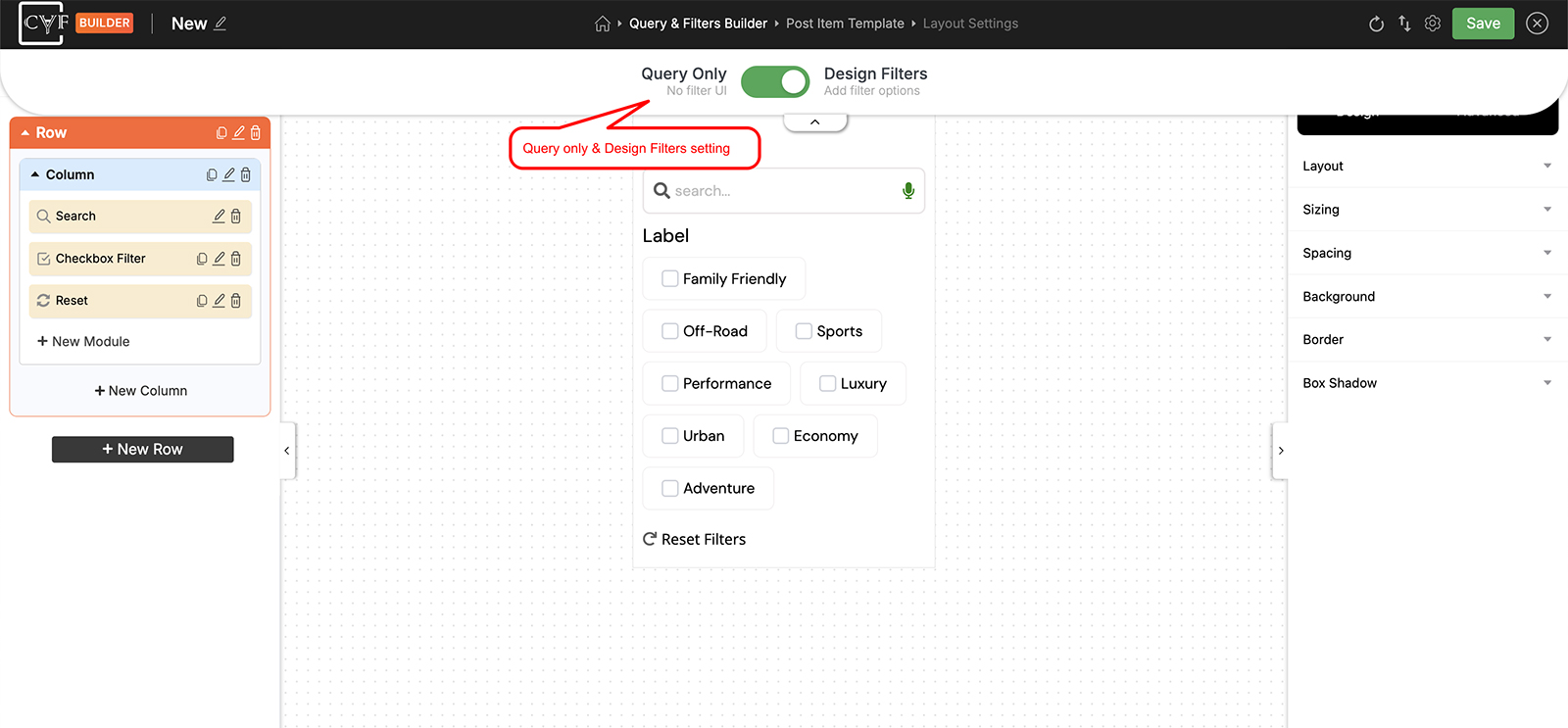The height and width of the screenshot is (728, 1568).
Task: Open Post Item Template breadcrumb
Action: (x=845, y=24)
